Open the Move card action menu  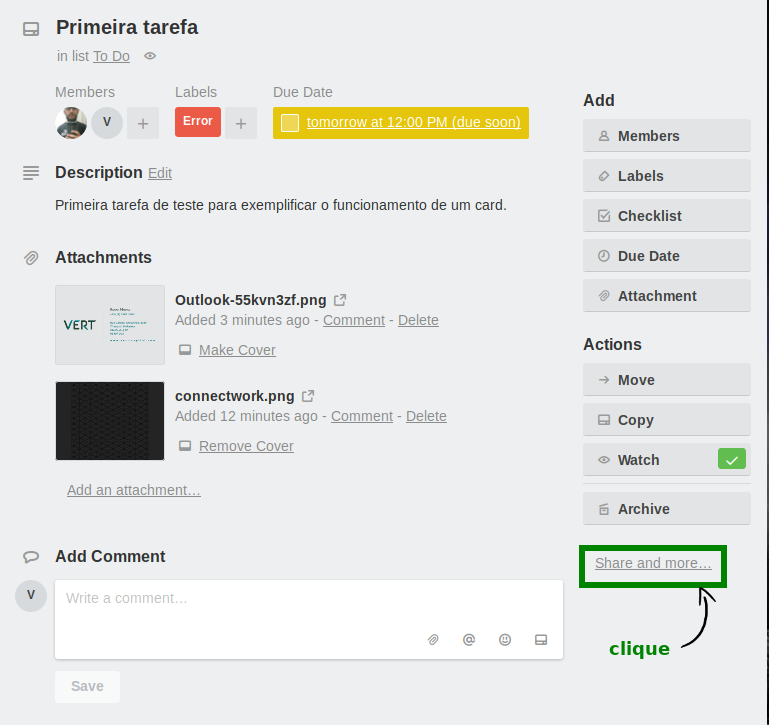666,380
